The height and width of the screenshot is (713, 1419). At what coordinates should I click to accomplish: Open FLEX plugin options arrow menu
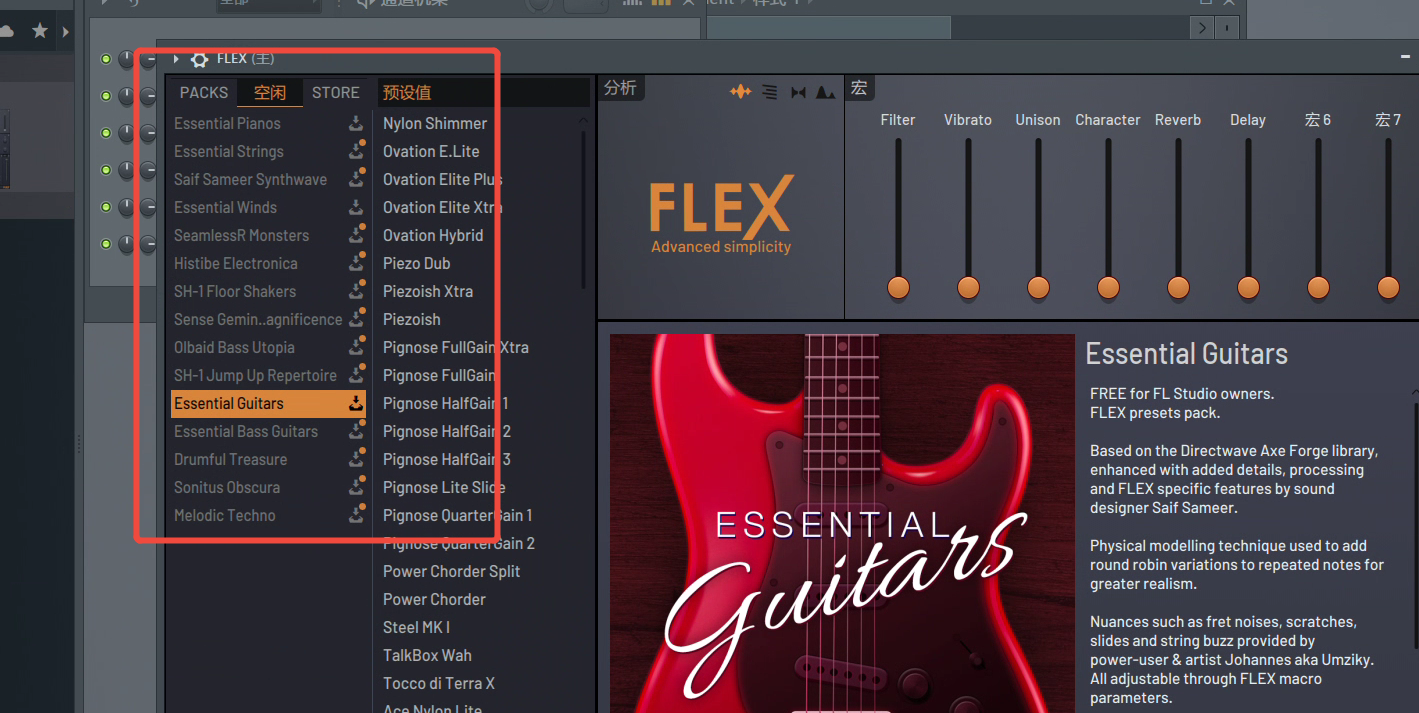coord(176,59)
